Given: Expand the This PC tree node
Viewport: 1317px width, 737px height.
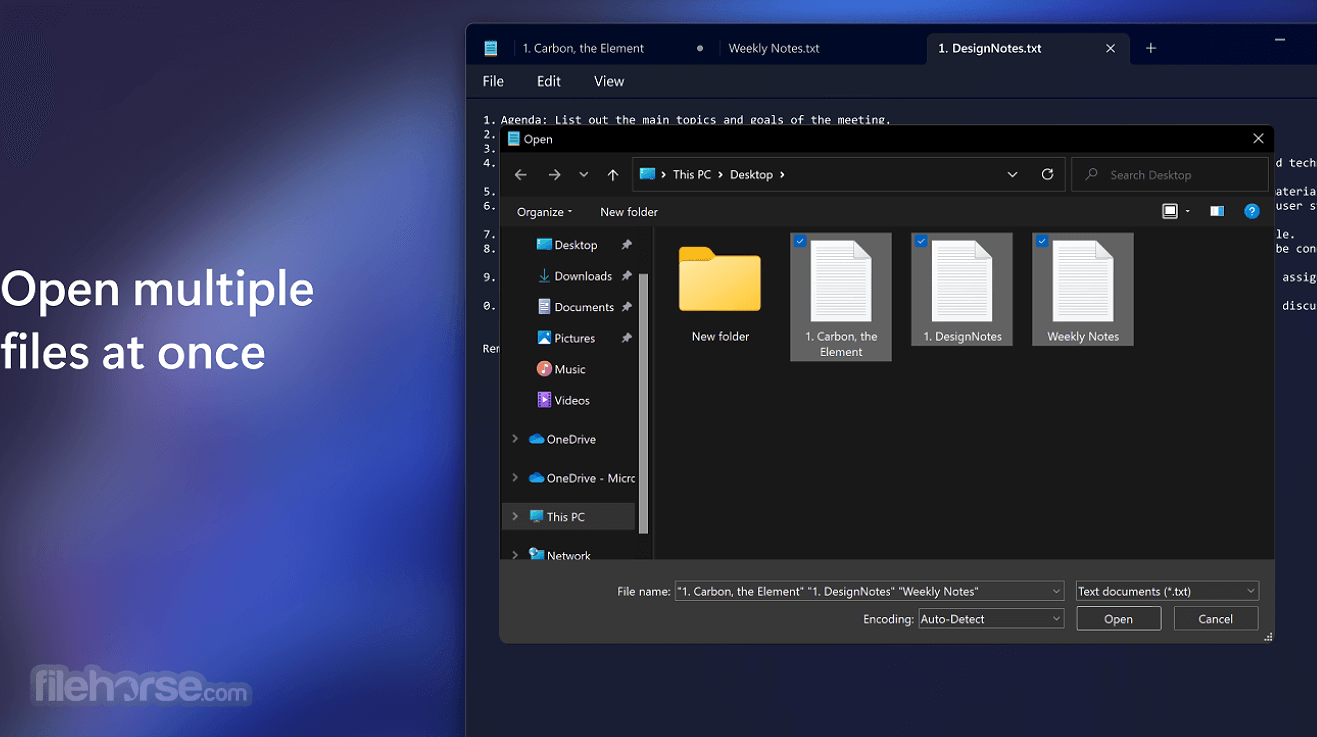Looking at the screenshot, I should tap(515, 517).
